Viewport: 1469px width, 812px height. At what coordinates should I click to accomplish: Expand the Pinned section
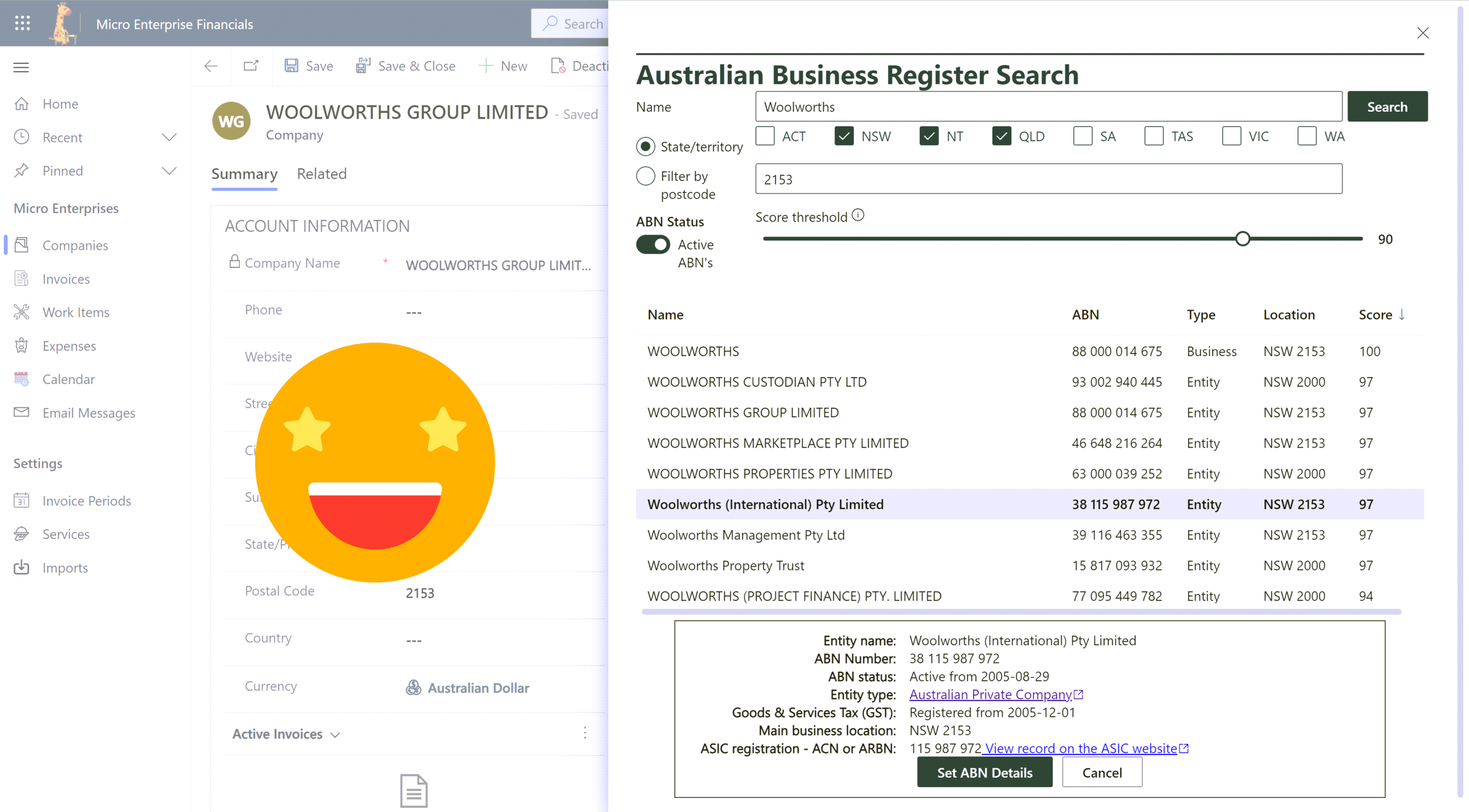169,170
